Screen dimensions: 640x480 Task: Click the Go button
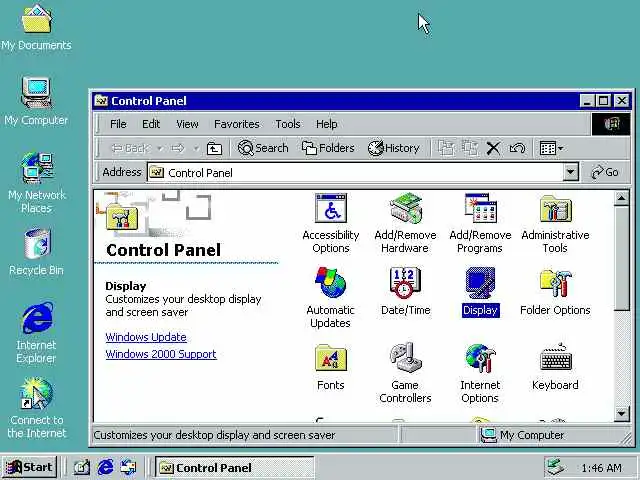click(x=605, y=173)
